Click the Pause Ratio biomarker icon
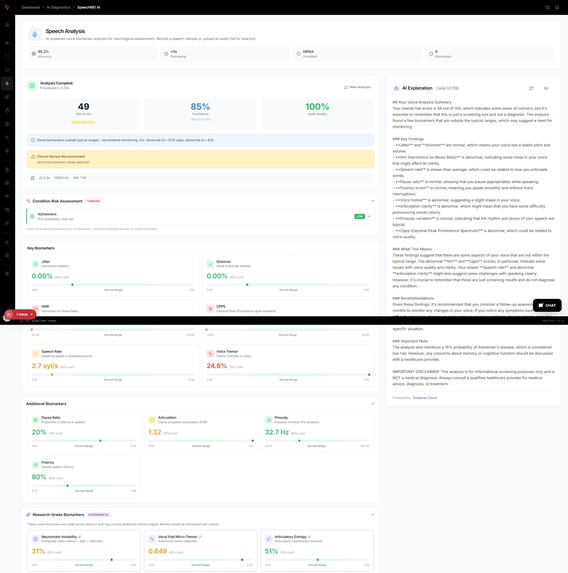Image resolution: width=568 pixels, height=573 pixels. coord(35,420)
